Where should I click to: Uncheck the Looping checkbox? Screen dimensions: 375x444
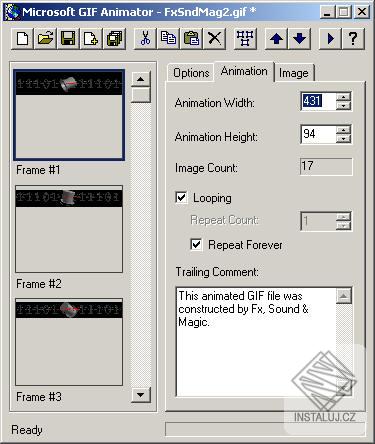[x=181, y=197]
